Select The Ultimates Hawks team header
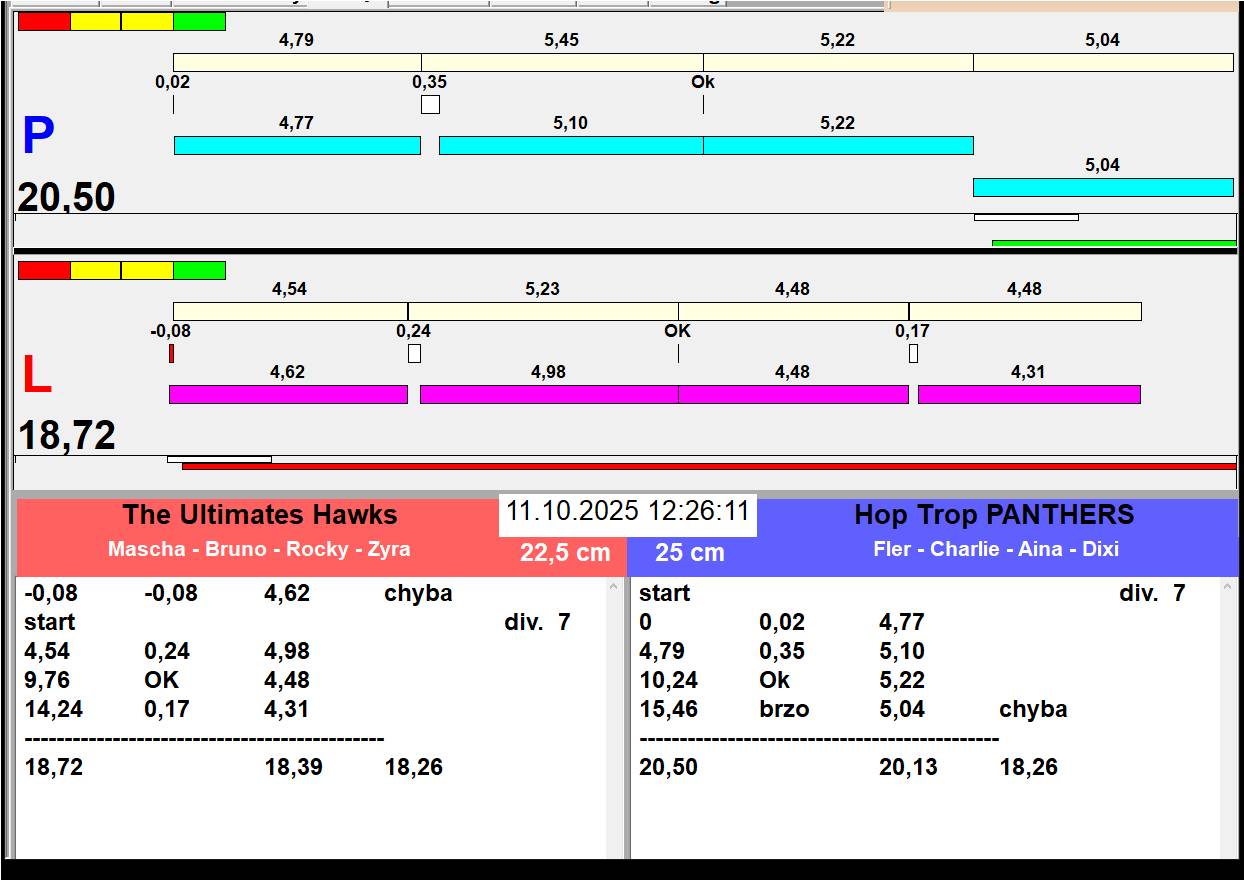 pos(260,515)
